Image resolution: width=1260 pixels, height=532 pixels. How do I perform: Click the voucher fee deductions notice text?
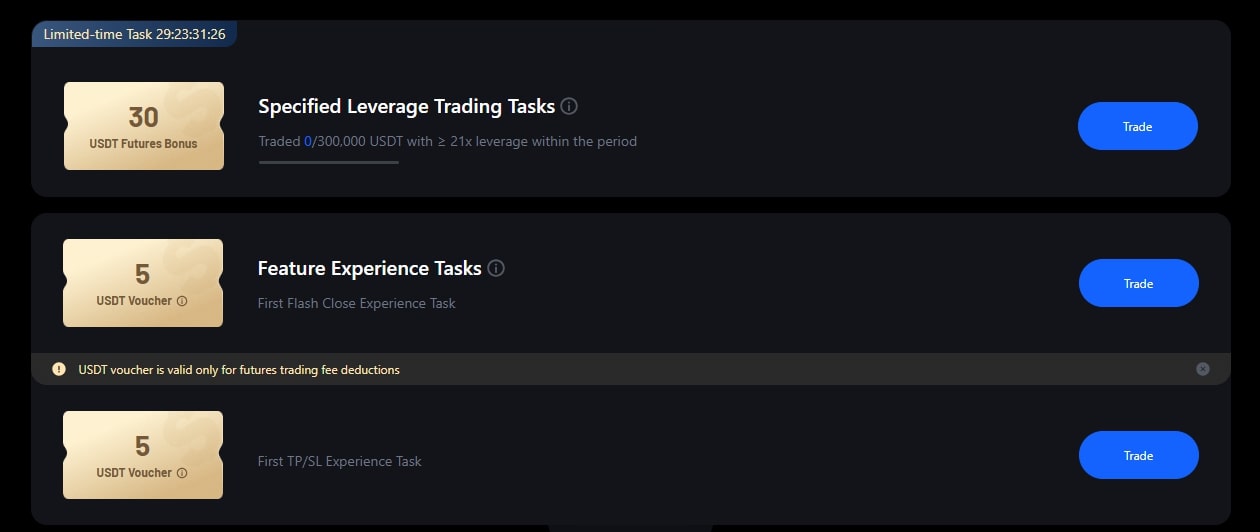tap(239, 370)
